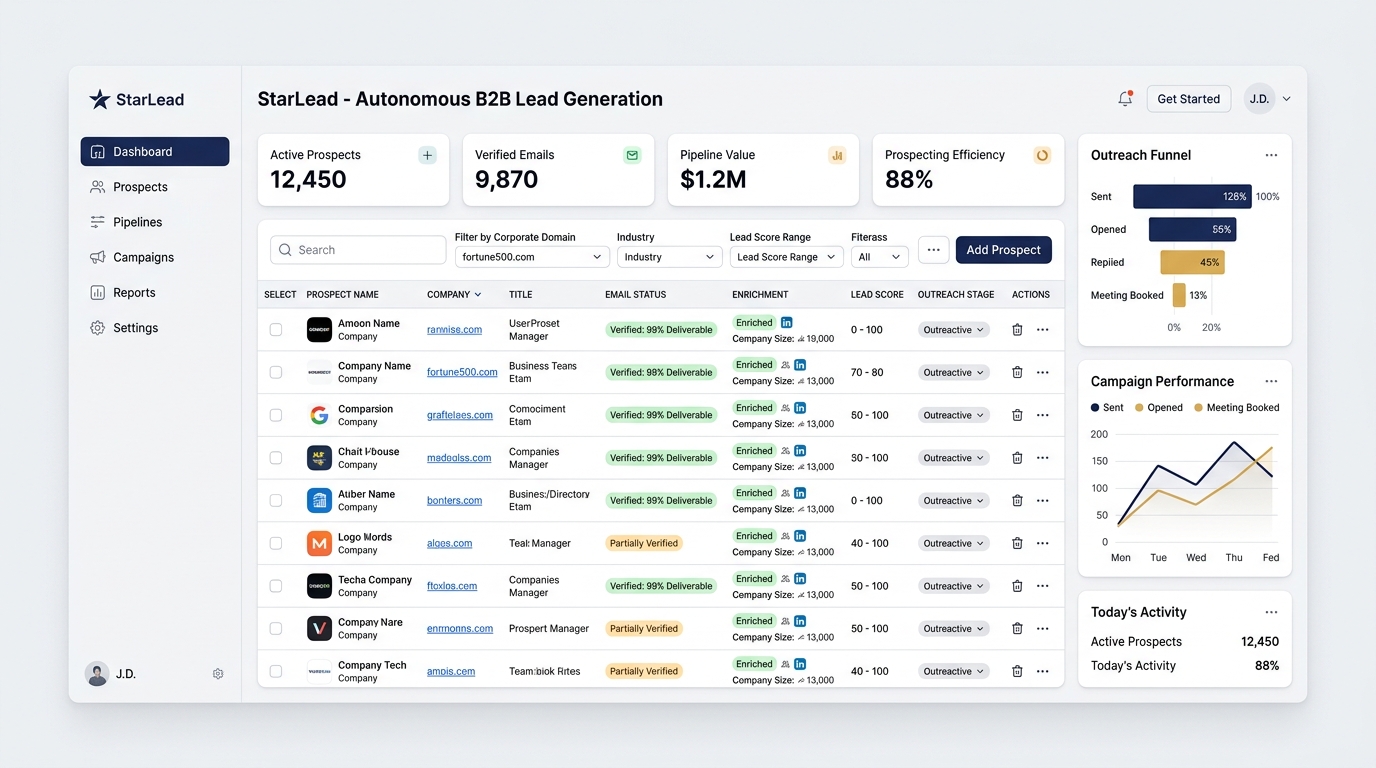Delete the Comparsion prospect row
1376x768 pixels.
1017,415
